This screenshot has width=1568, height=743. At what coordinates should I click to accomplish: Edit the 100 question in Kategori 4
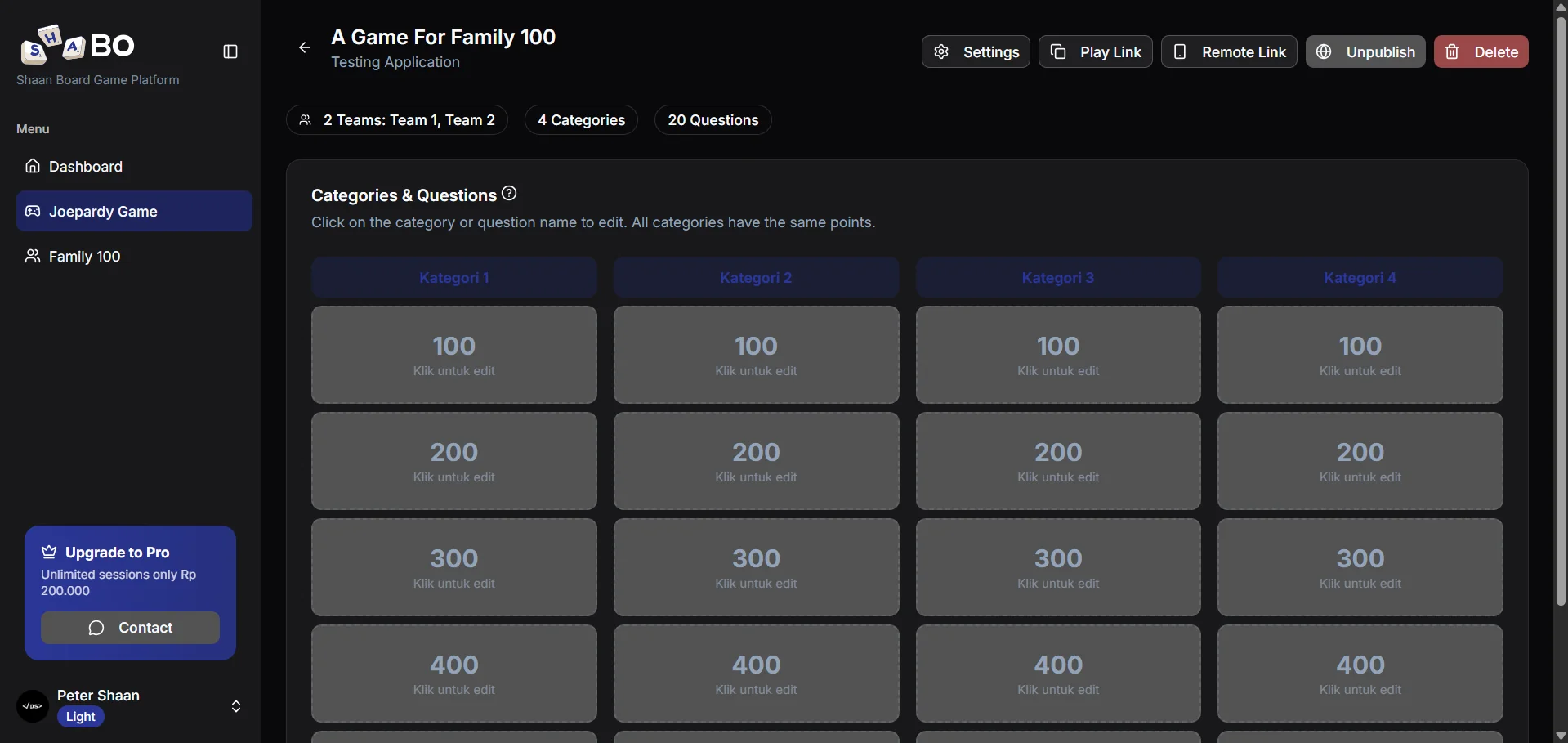1360,355
